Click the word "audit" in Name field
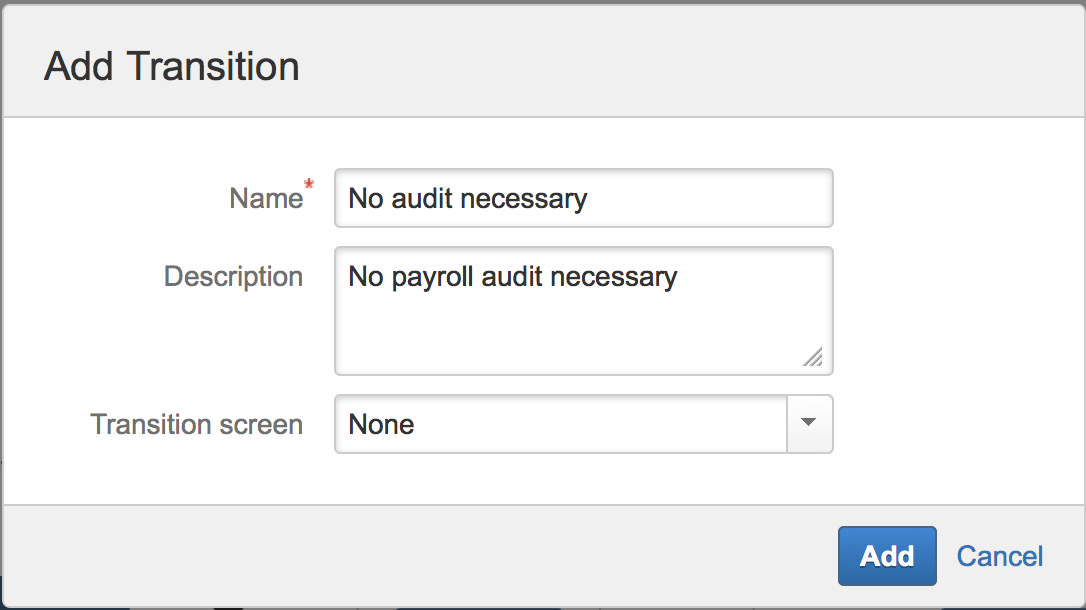Viewport: 1086px width, 610px height. pyautogui.click(x=420, y=198)
